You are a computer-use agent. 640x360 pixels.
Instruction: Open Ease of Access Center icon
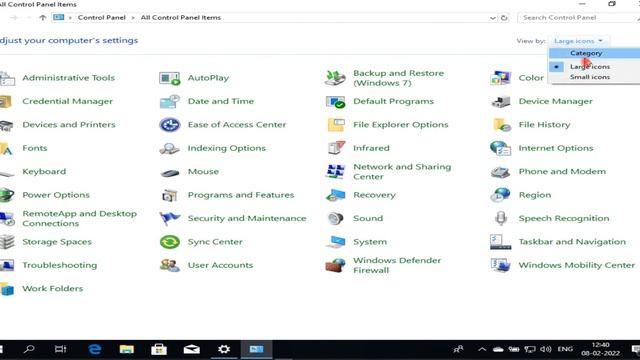point(169,124)
